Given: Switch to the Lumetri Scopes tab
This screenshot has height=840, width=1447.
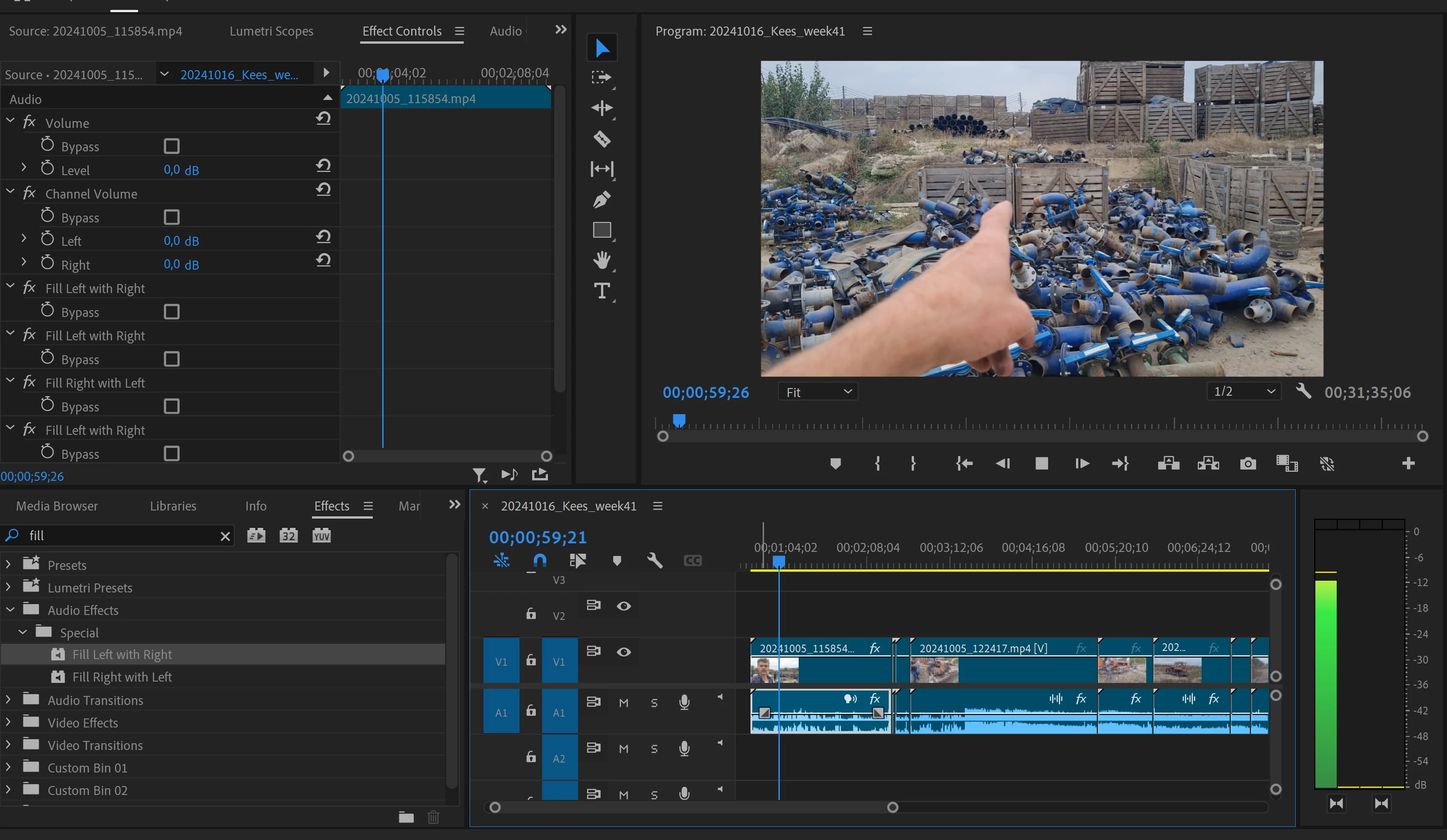Looking at the screenshot, I should point(271,31).
